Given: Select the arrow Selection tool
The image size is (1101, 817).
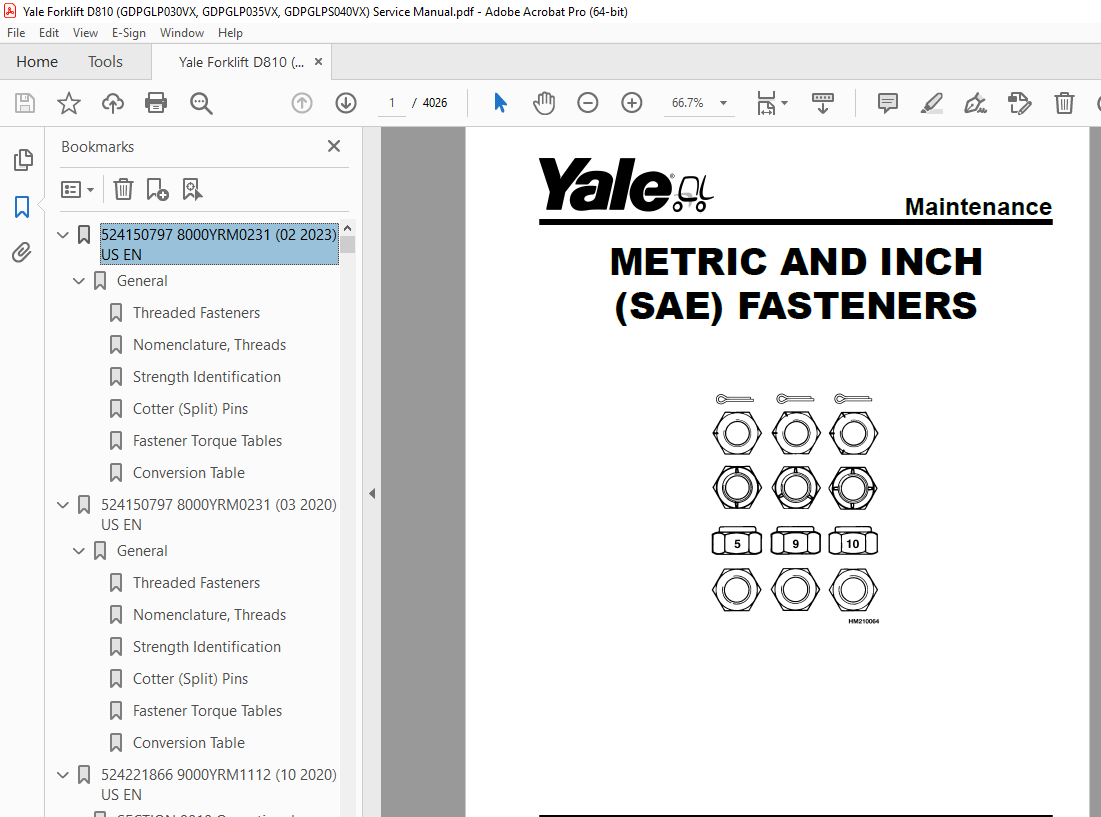Looking at the screenshot, I should pyautogui.click(x=500, y=103).
